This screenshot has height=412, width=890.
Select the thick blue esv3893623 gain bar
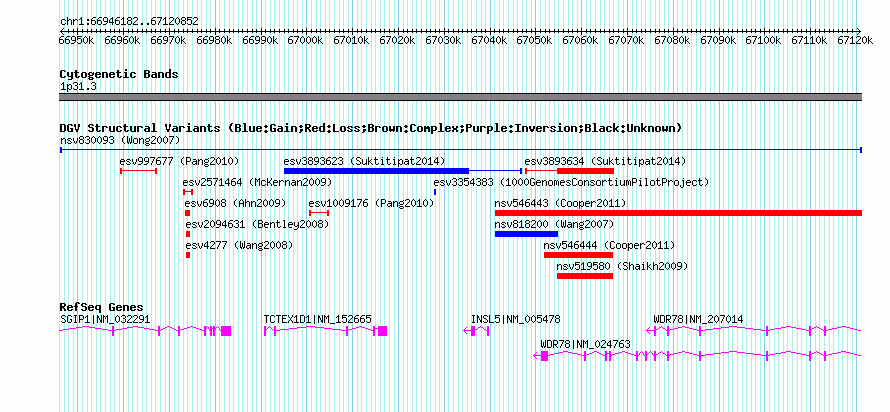[376, 171]
